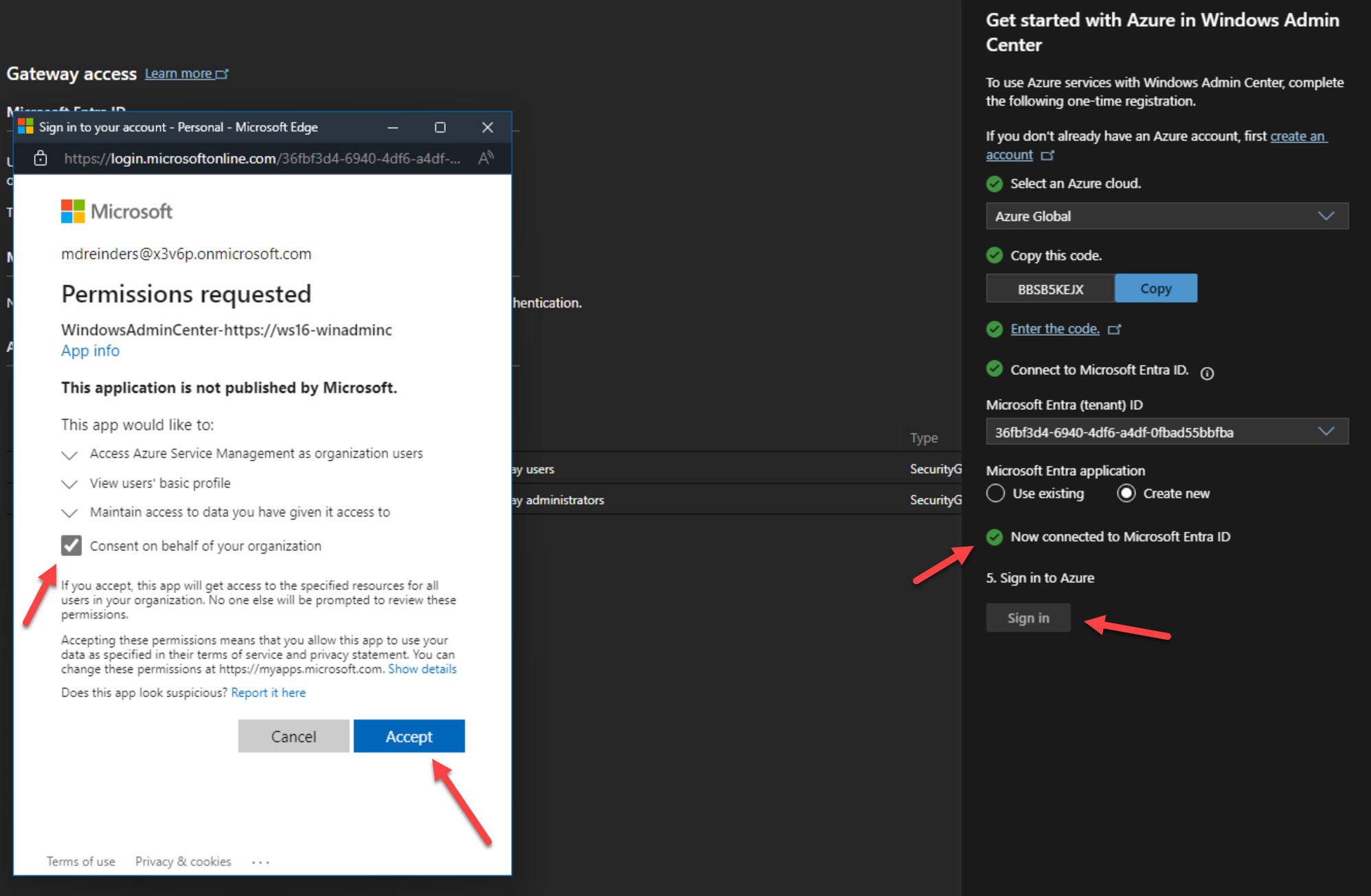The image size is (1371, 896).
Task: Click the external link icon after Enter the code
Action: [1115, 329]
